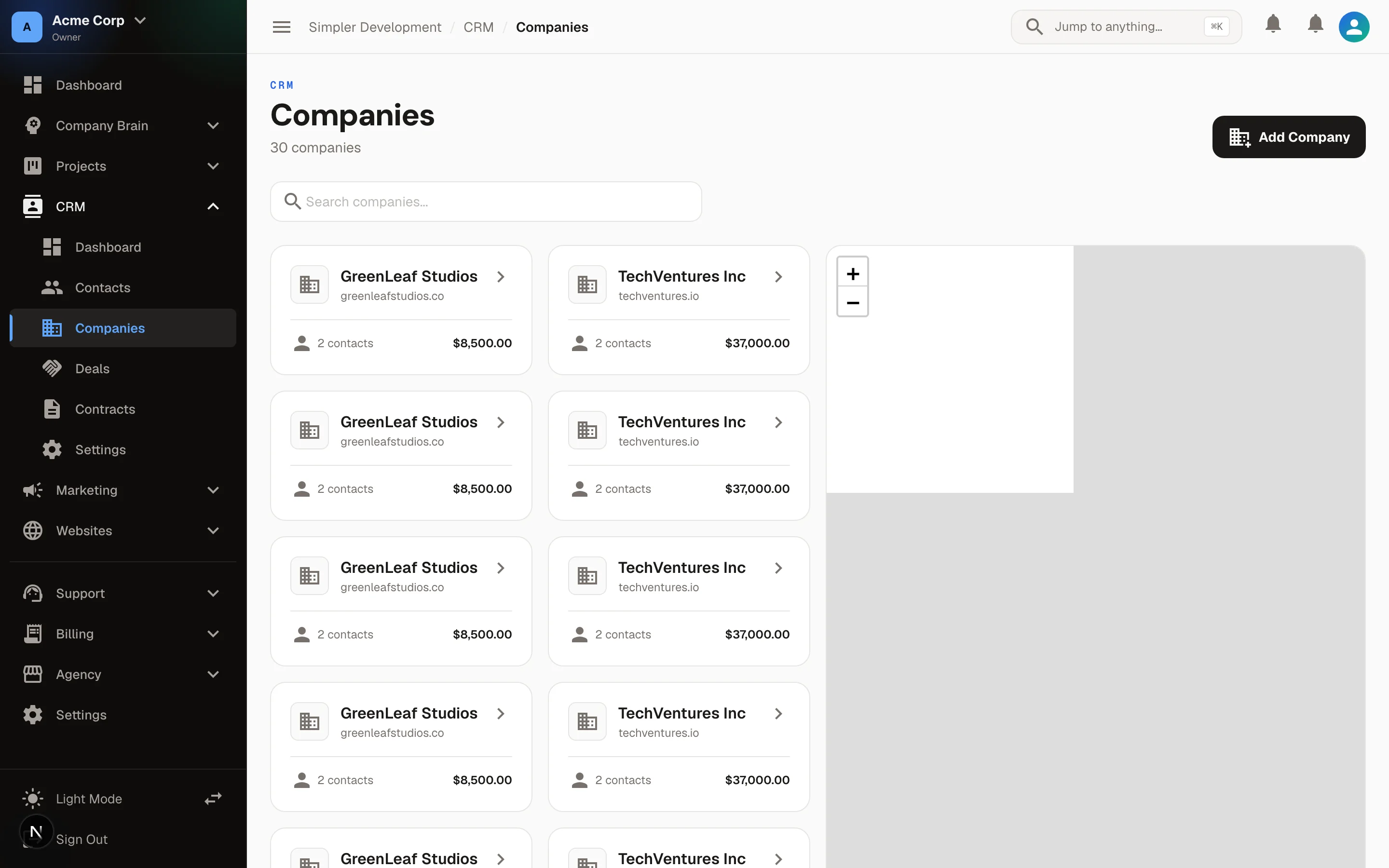The height and width of the screenshot is (868, 1389).
Task: Open first GreenLeaf Studios card arrow
Action: click(501, 277)
